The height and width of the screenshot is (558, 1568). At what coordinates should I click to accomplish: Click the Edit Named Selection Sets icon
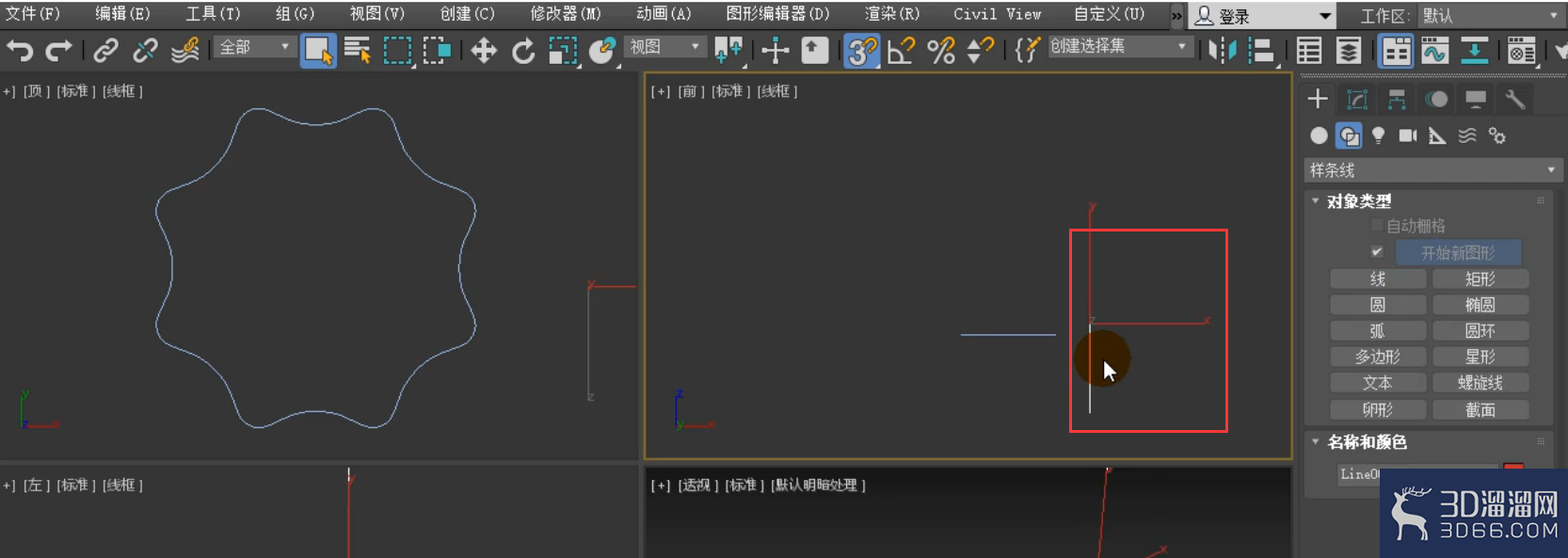coord(1027,50)
